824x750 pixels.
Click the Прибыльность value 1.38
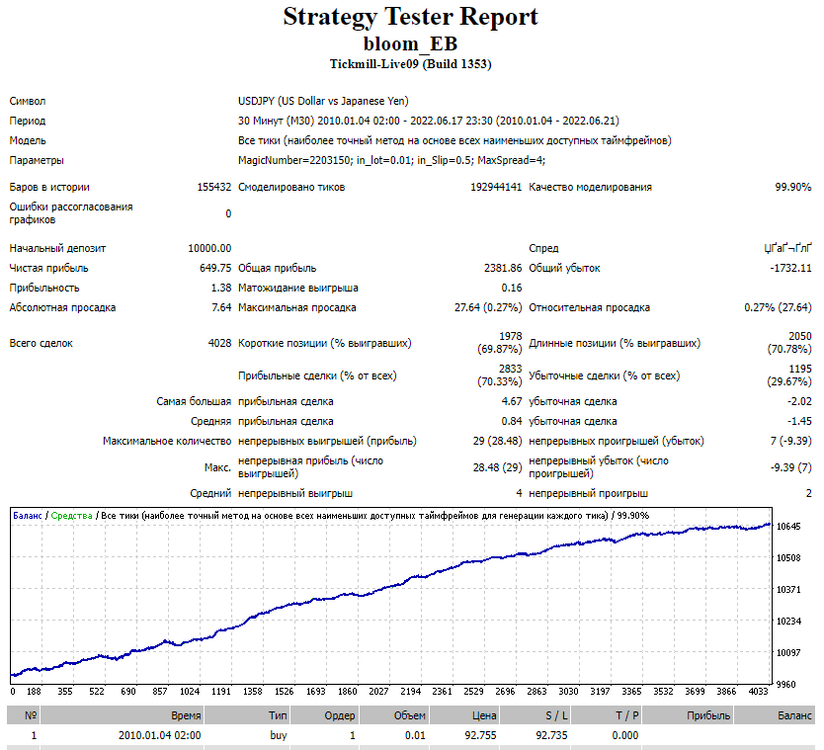click(x=221, y=288)
